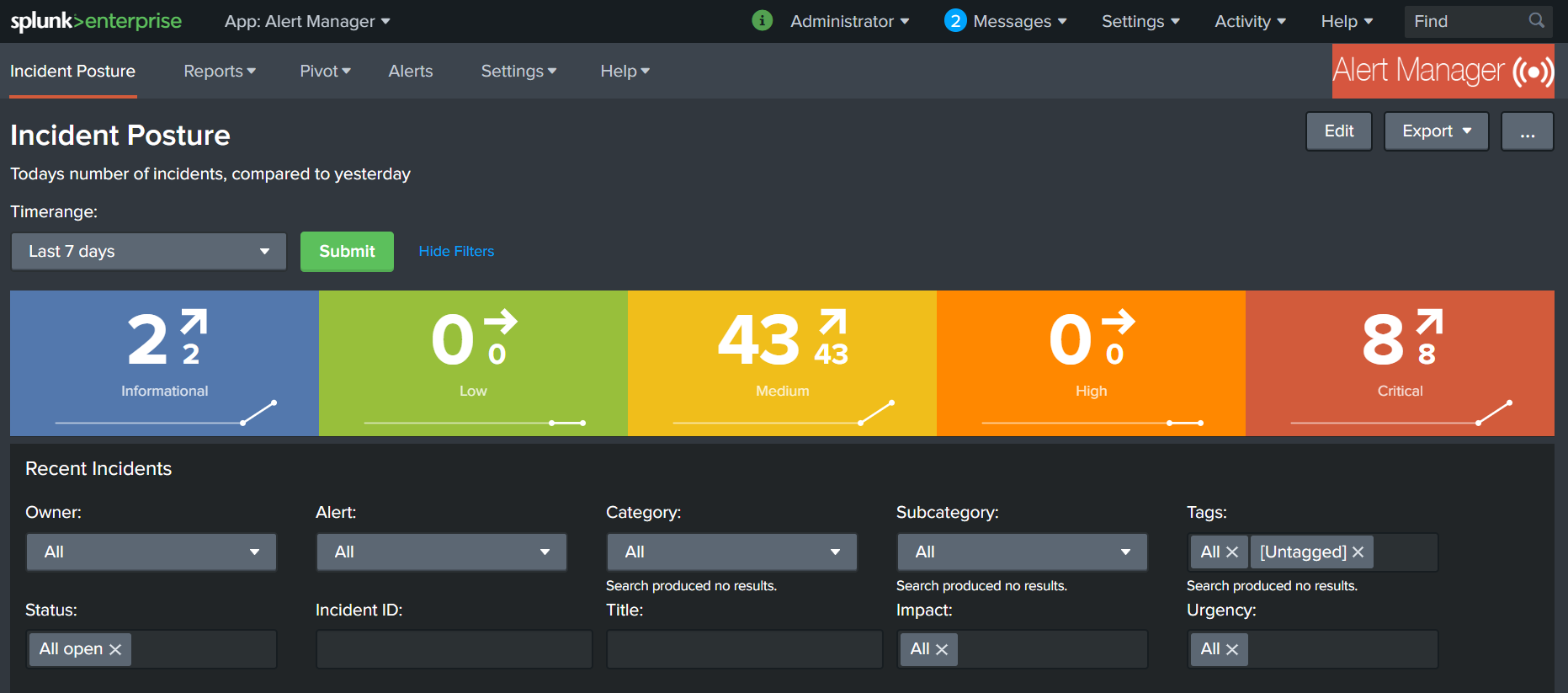Open the top bar Settings menu
Screen dimensions: 1568x693
pyautogui.click(x=1140, y=21)
